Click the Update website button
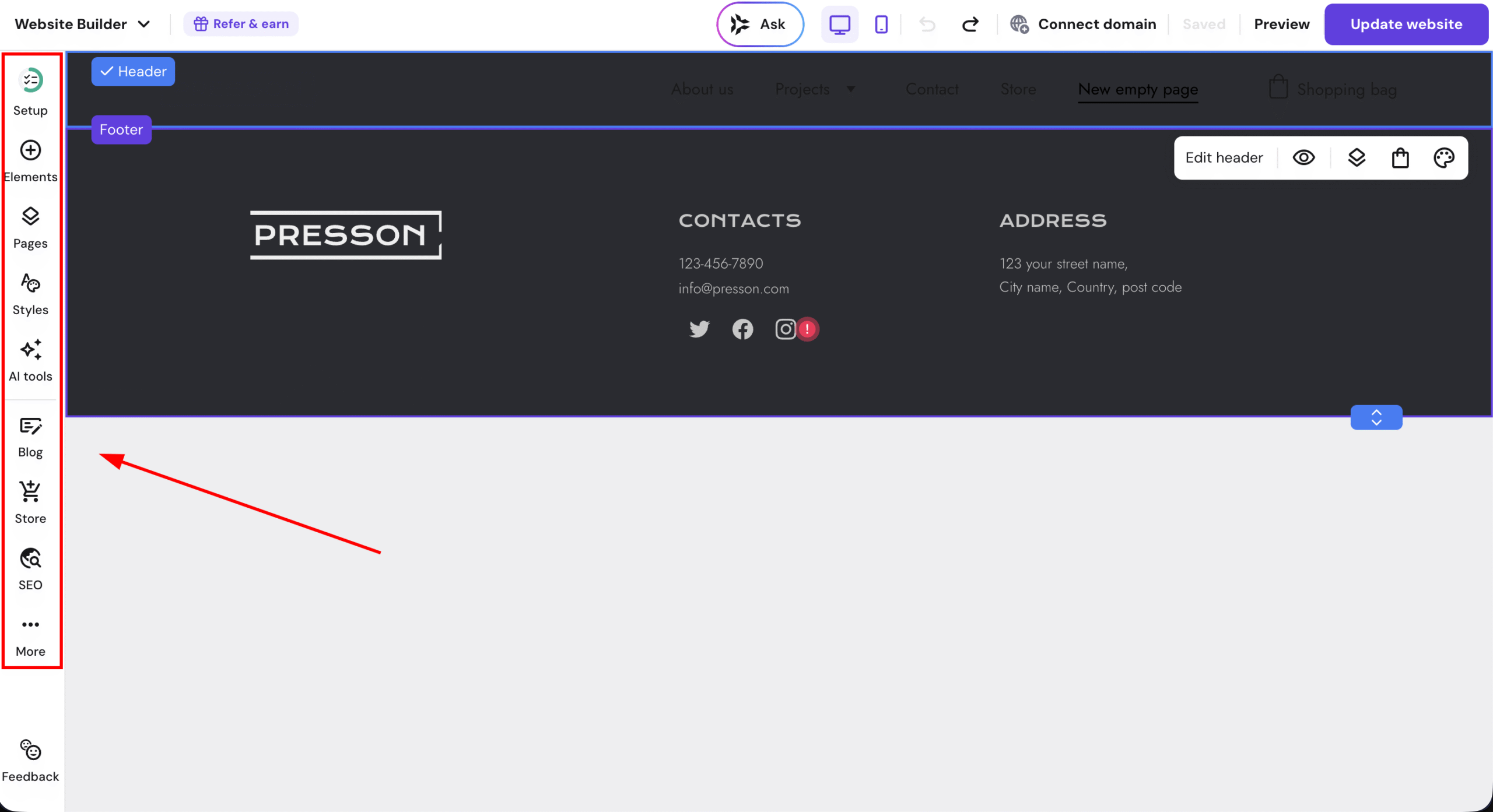The height and width of the screenshot is (812, 1493). [x=1406, y=24]
